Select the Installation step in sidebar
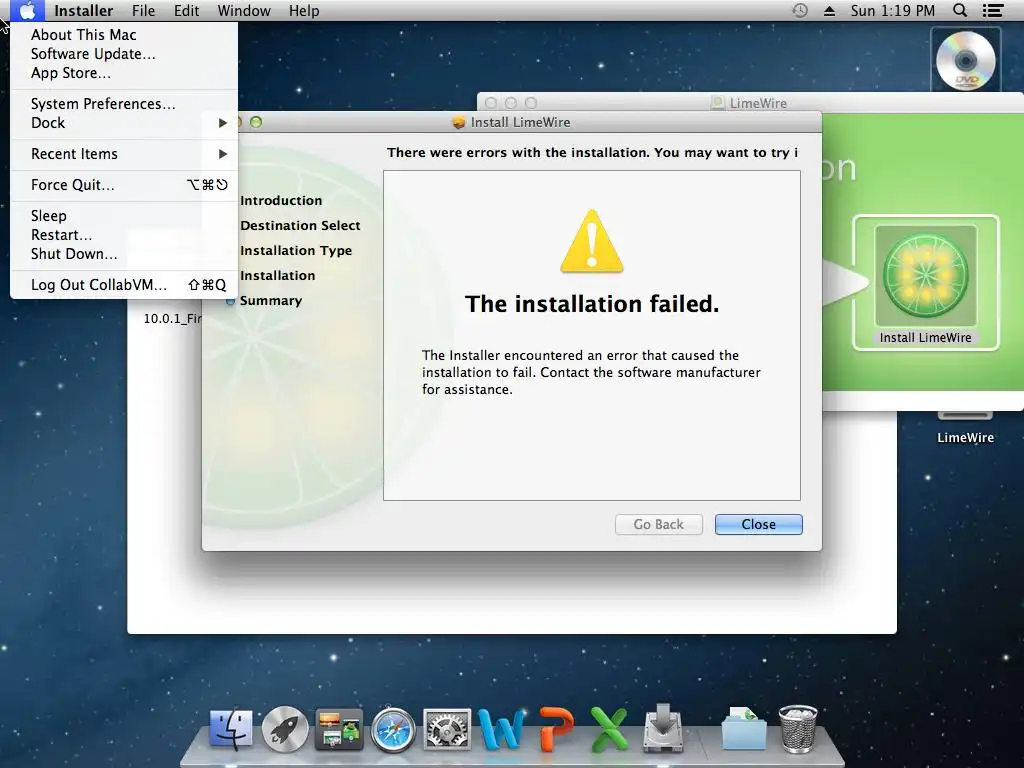The image size is (1024, 768). pos(278,276)
